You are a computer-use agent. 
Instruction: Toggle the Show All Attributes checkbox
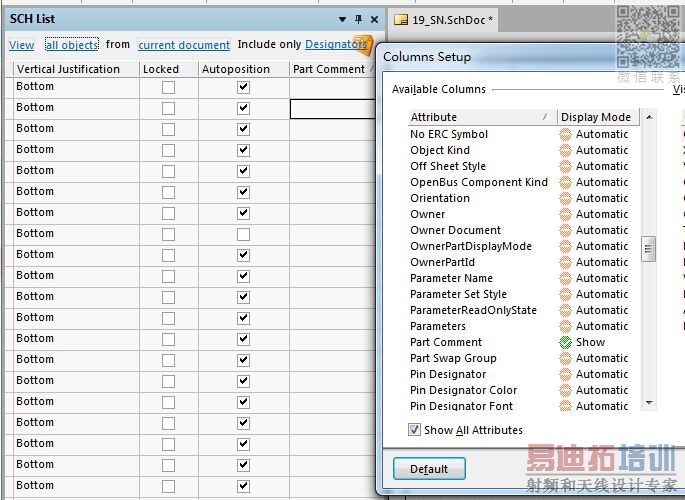(x=414, y=430)
